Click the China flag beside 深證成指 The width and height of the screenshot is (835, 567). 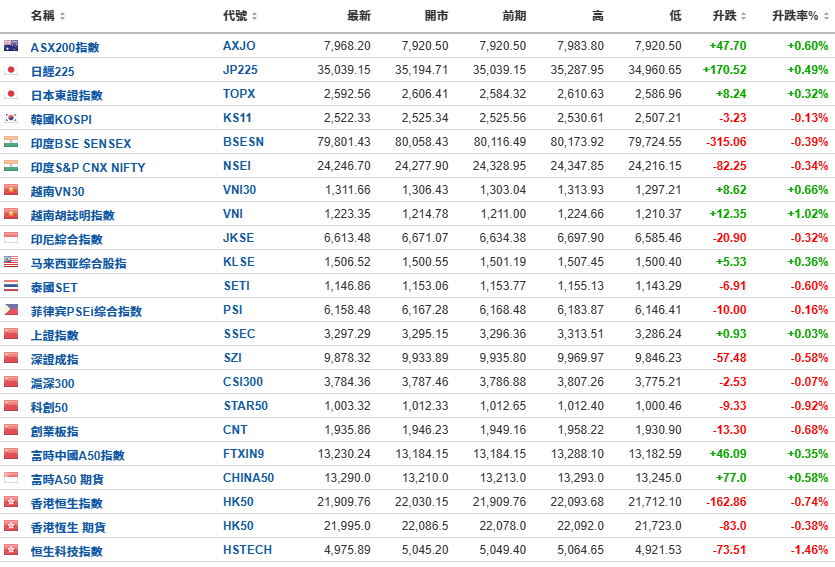[11, 358]
